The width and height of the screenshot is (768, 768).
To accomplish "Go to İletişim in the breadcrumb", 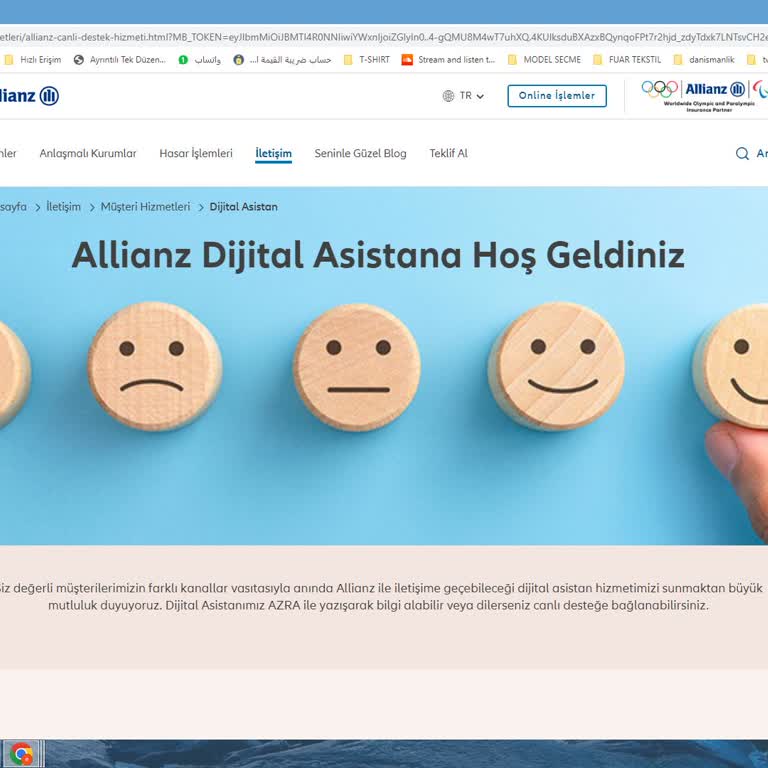I will tap(63, 207).
